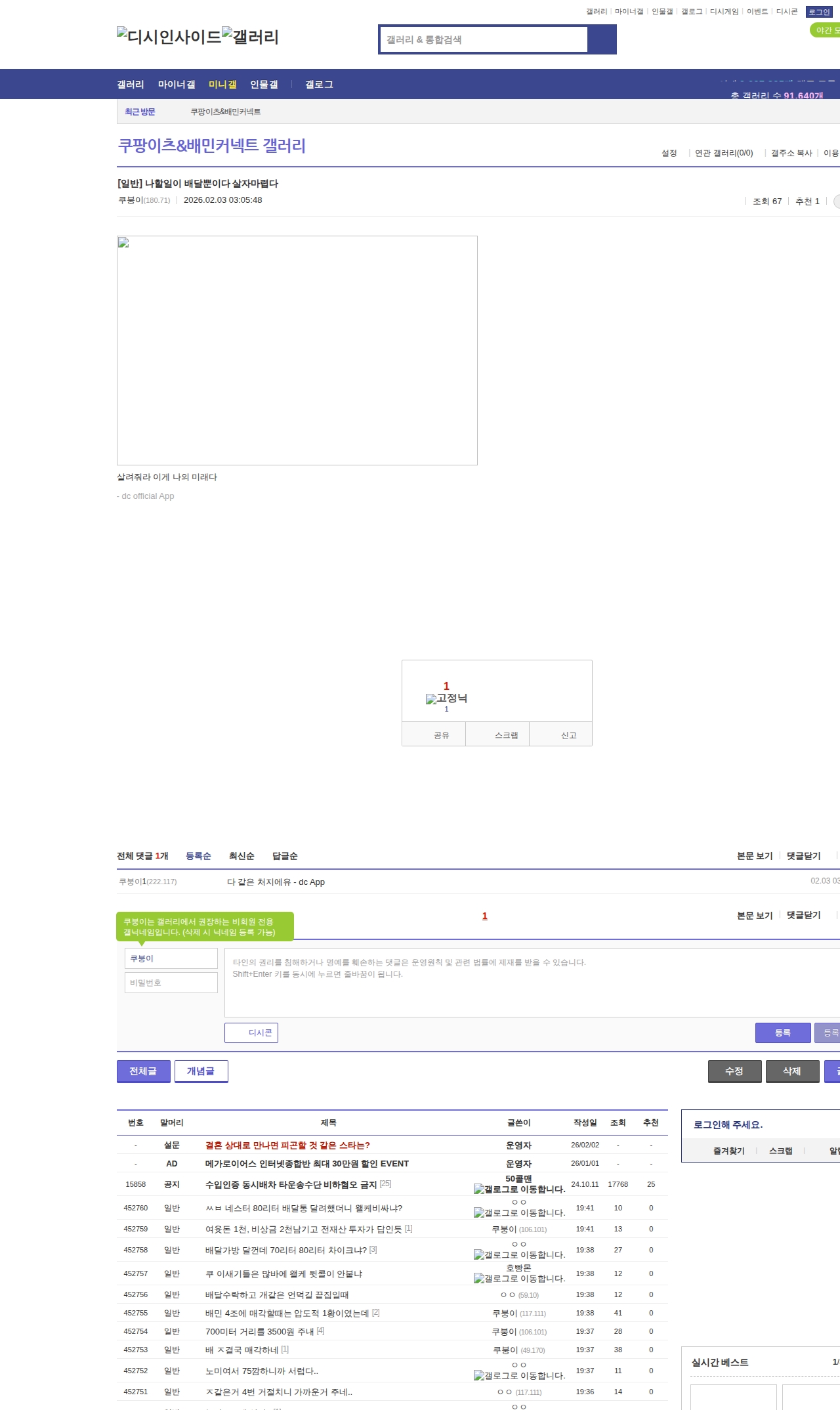Open 50콜맨's gallog icon
Viewport: 840px width, 1410px height.
point(519,1189)
